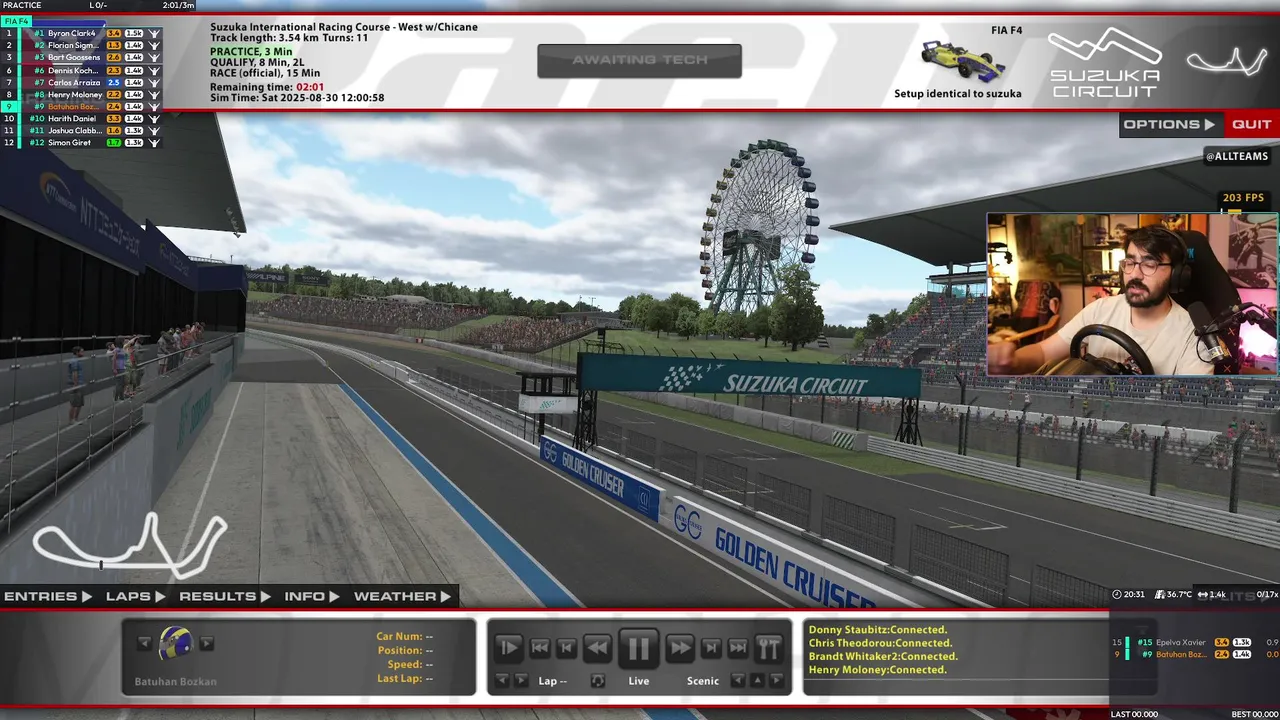Click Carlos Arraiza's blue 2.5 license badge
This screenshot has height=720, width=1280.
[x=113, y=82]
